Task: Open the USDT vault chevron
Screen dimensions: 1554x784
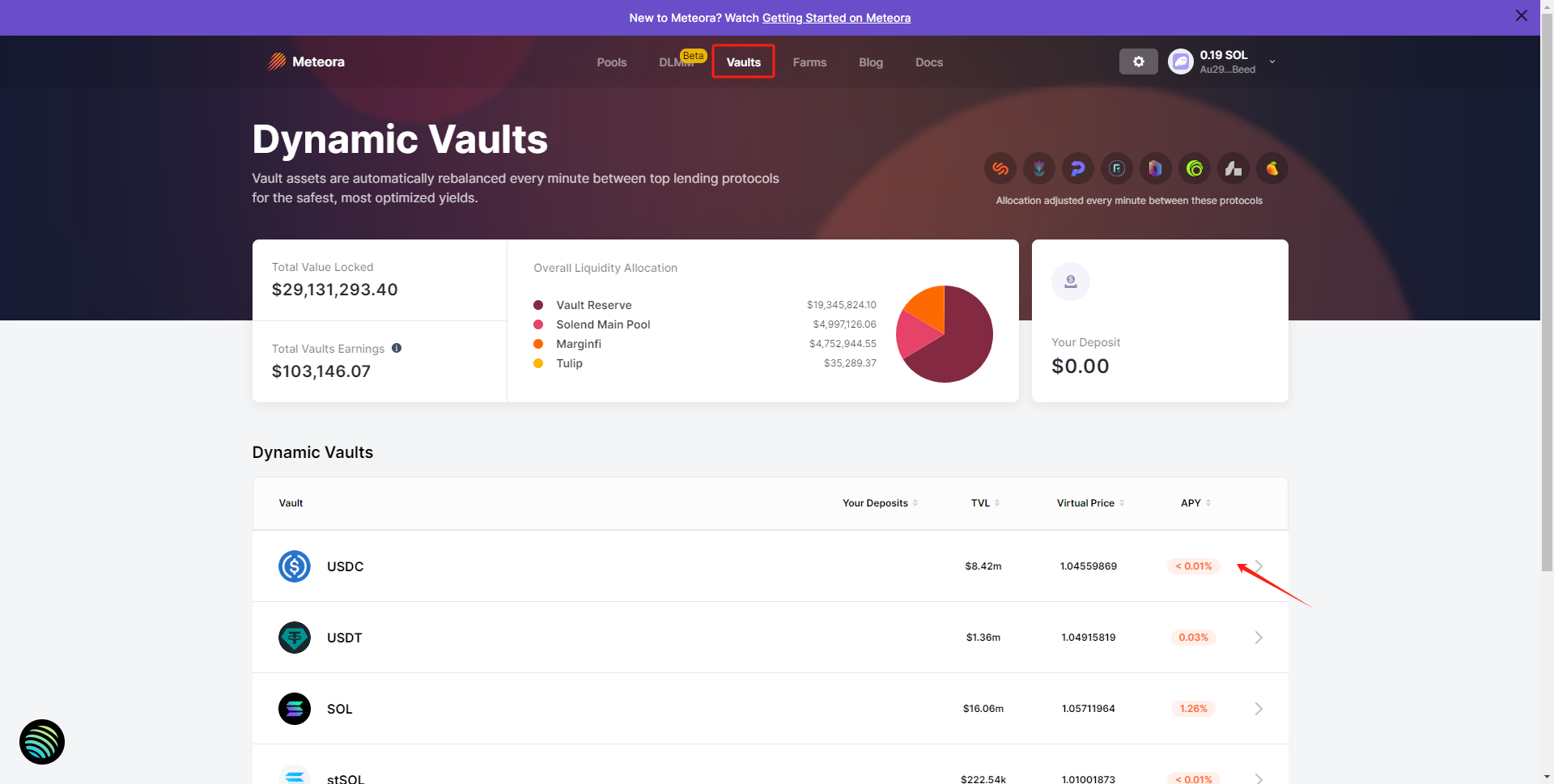Action: [x=1259, y=638]
